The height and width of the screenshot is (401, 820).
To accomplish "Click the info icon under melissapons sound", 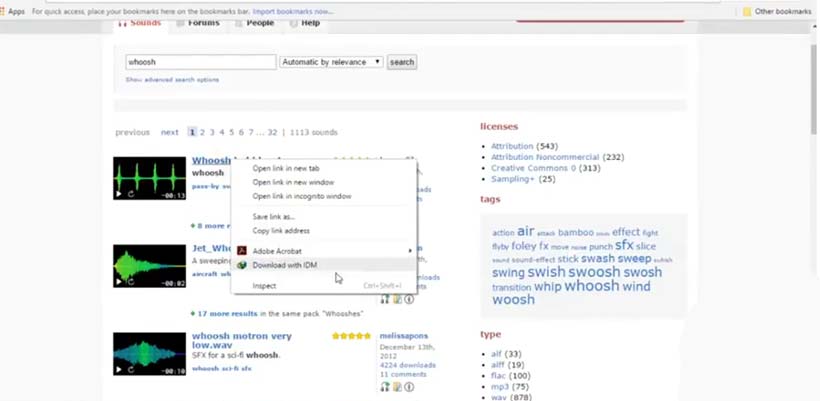I will pos(409,387).
